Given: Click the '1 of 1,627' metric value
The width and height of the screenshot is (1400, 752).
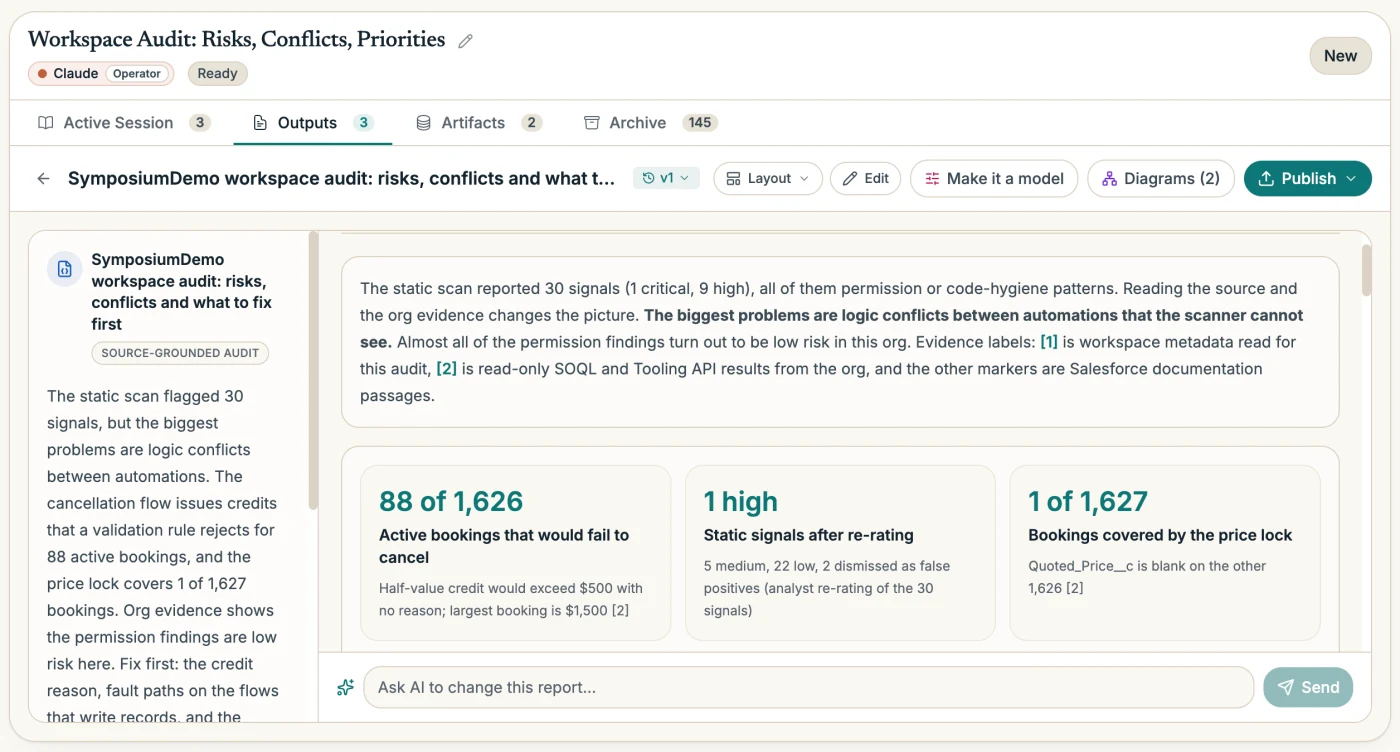Looking at the screenshot, I should [1088, 501].
